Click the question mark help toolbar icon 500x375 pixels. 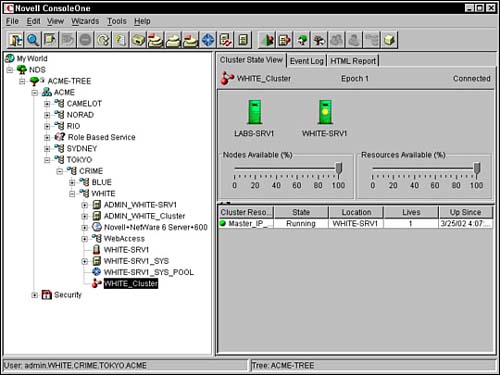[x=120, y=40]
